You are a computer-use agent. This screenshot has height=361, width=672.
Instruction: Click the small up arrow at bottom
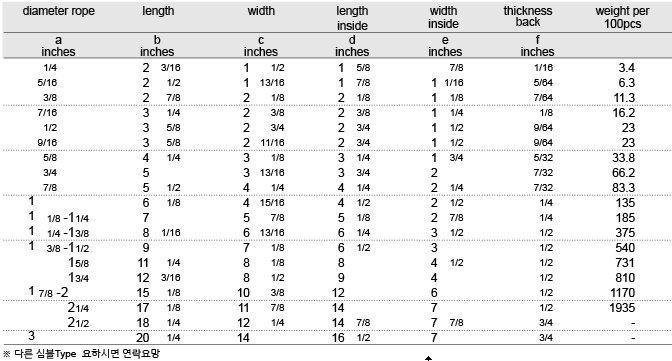[x=428, y=358]
